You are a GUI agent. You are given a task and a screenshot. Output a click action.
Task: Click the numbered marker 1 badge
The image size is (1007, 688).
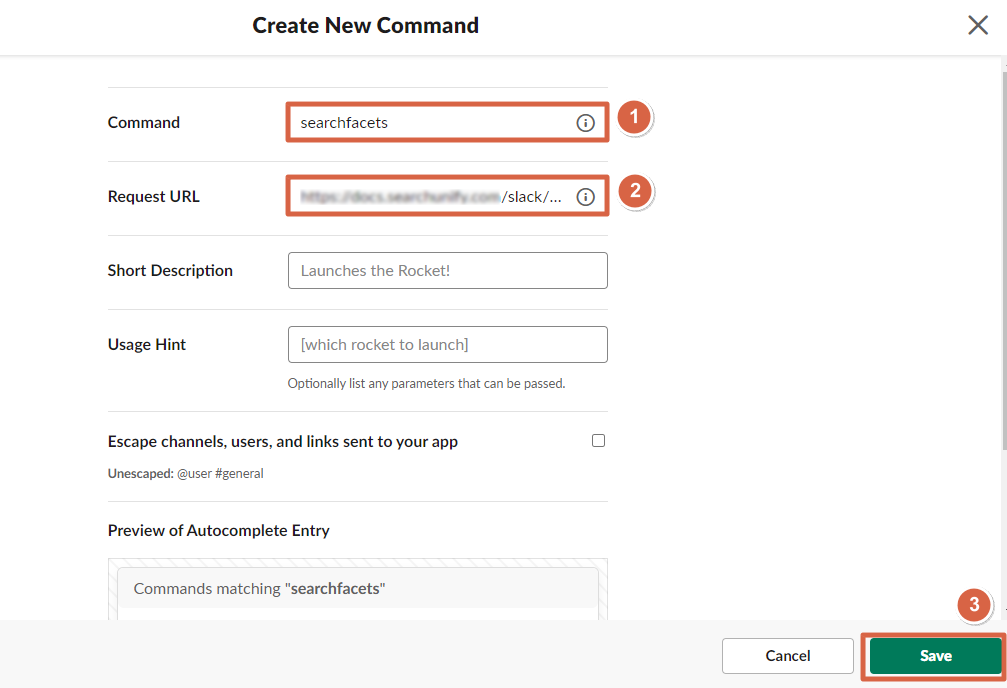(633, 118)
